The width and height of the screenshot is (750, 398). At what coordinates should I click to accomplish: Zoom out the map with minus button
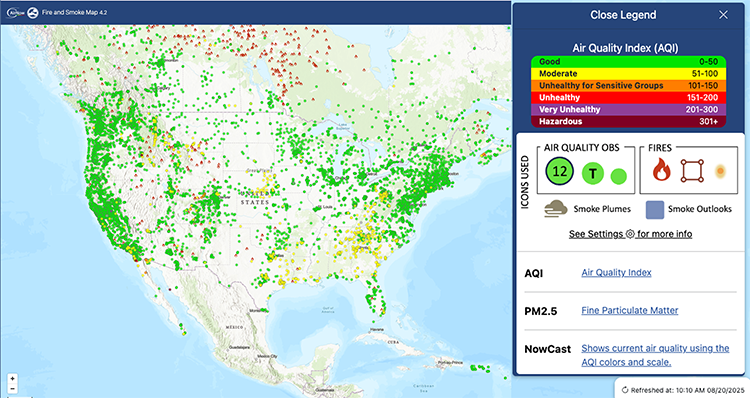pyautogui.click(x=12, y=388)
